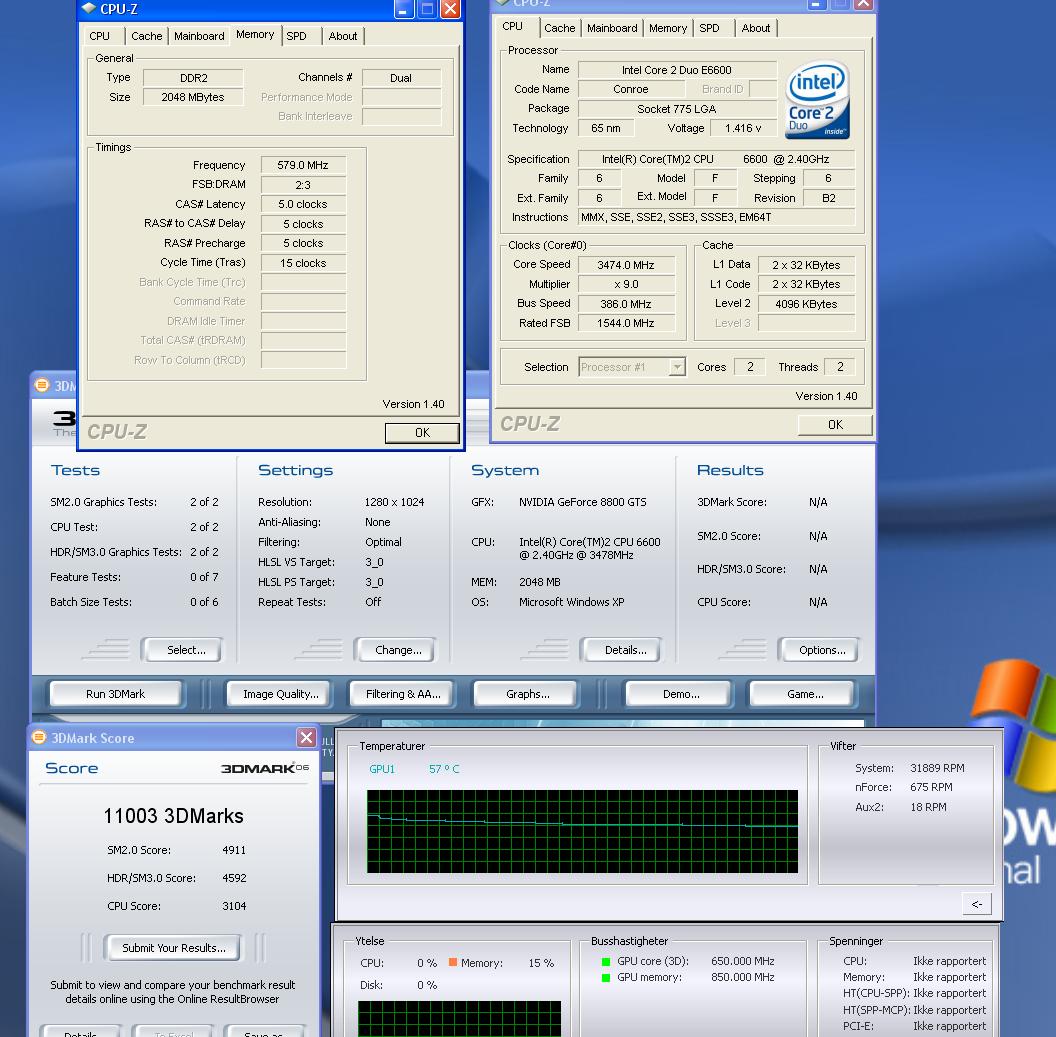Click the Voltage 1.416 v field
This screenshot has height=1037, width=1056.
743,128
